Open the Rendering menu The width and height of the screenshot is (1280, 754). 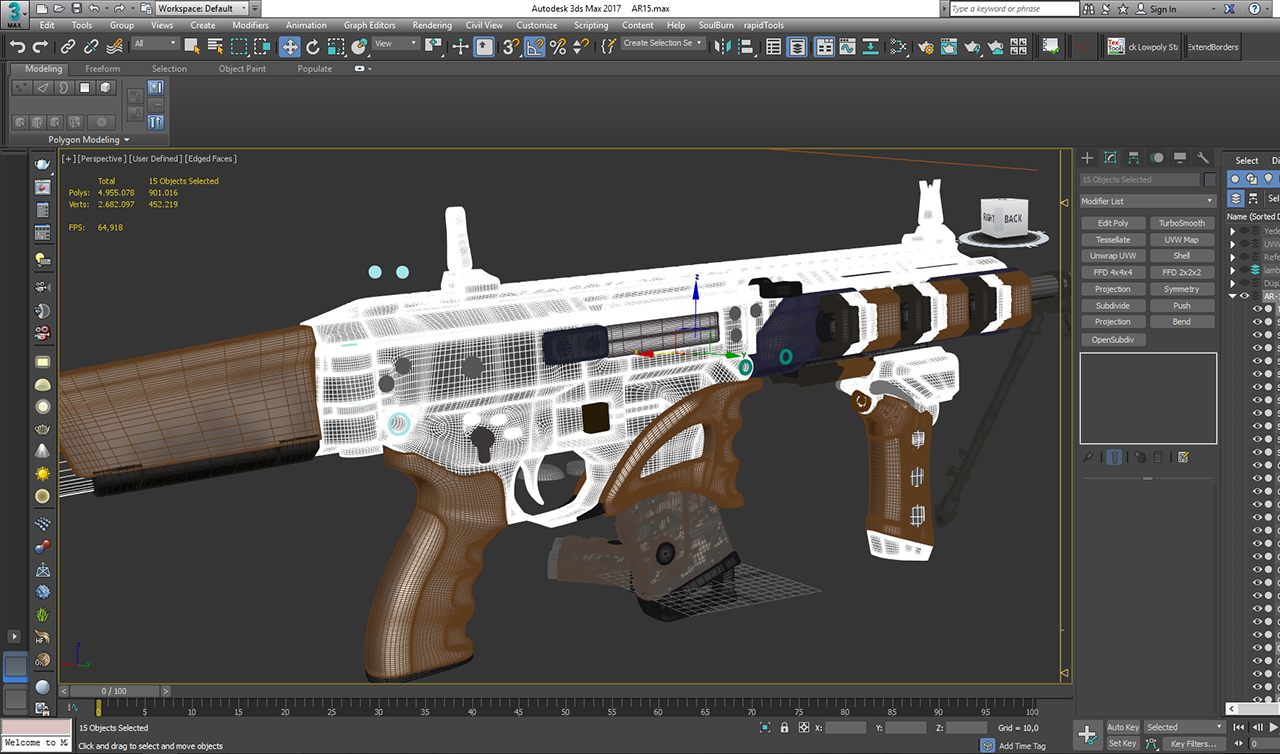tap(432, 25)
